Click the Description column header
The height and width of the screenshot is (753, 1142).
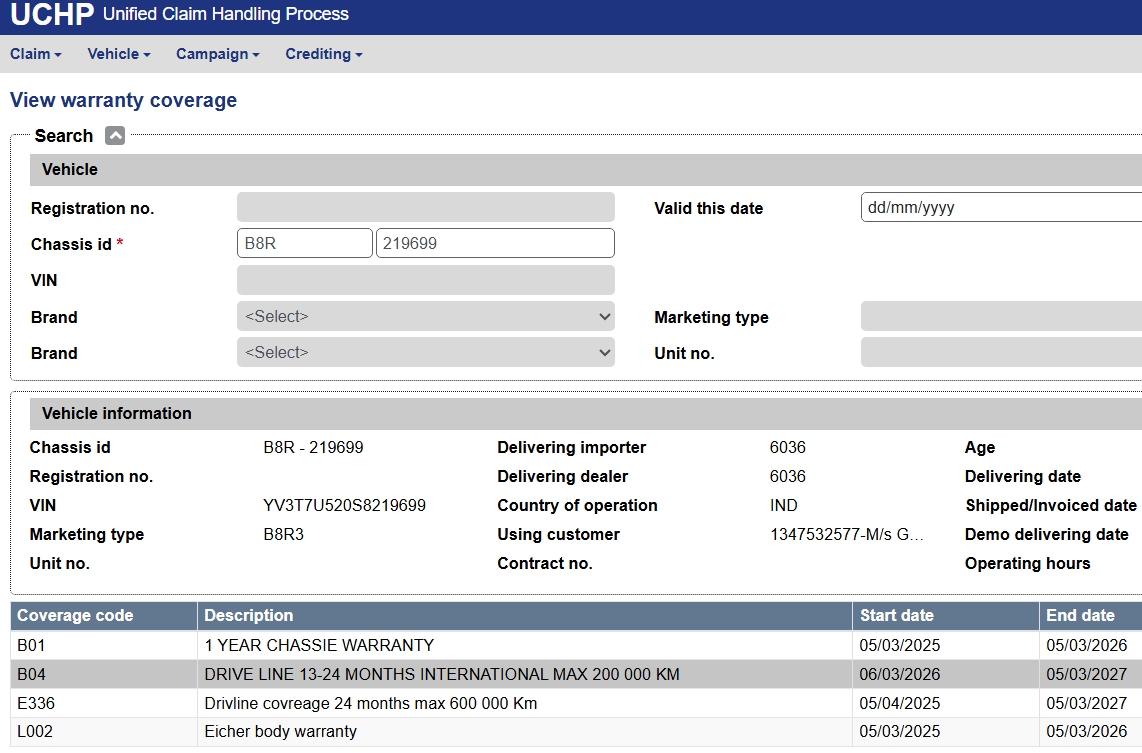point(525,615)
